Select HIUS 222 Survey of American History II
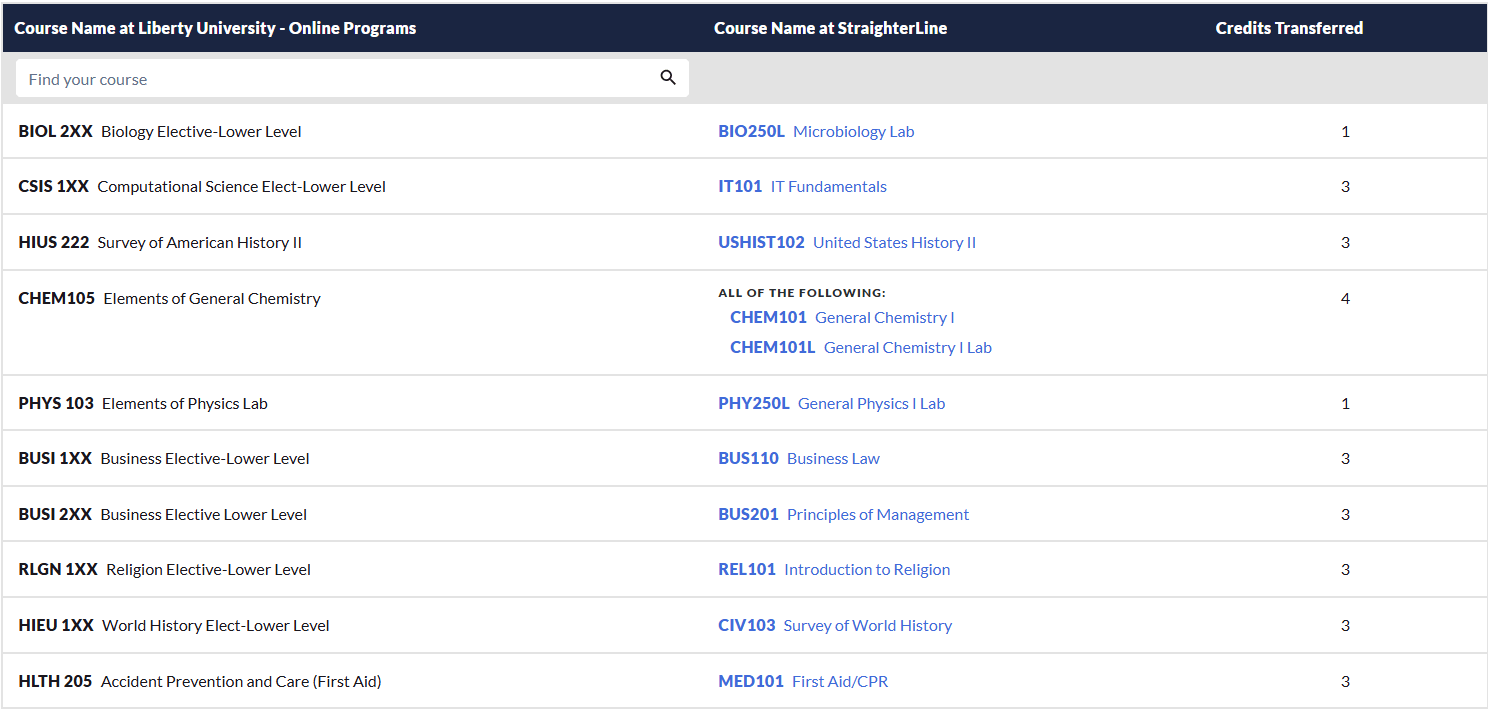Image resolution: width=1488 pixels, height=712 pixels. tap(160, 242)
